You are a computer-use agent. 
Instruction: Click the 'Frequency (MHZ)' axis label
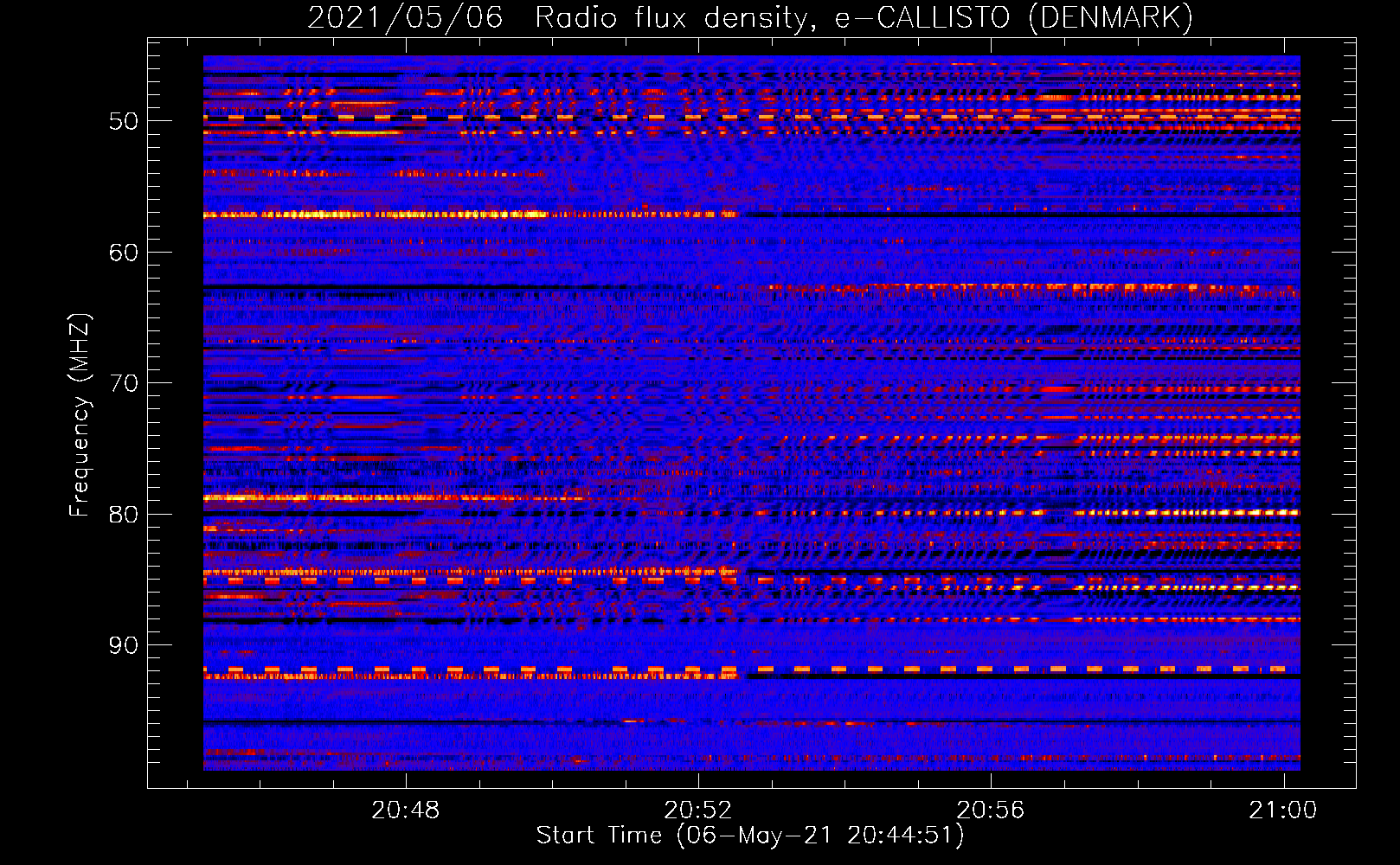coord(80,415)
